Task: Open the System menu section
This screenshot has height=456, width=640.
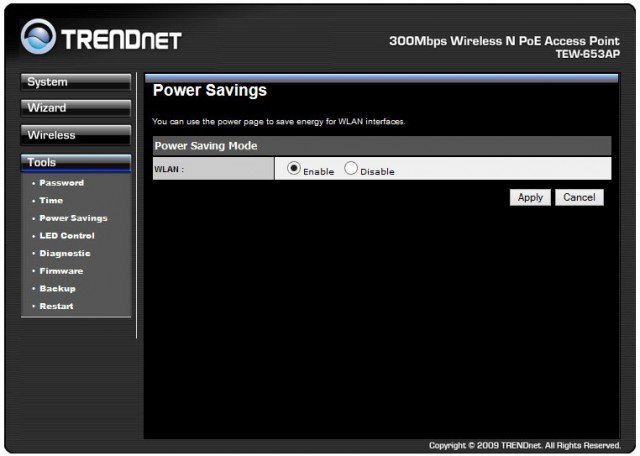Action: click(x=75, y=82)
